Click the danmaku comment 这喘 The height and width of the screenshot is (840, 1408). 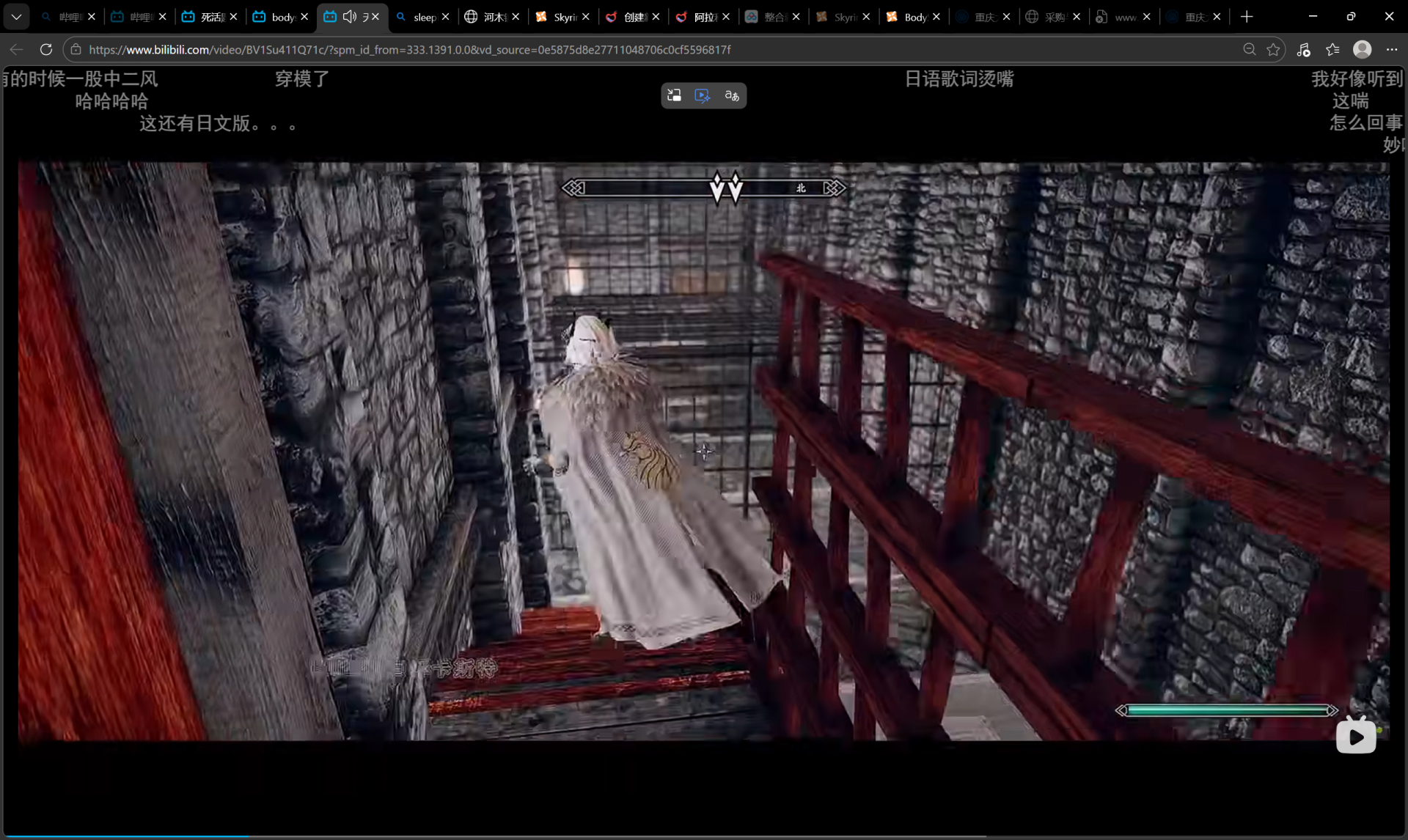1351,100
